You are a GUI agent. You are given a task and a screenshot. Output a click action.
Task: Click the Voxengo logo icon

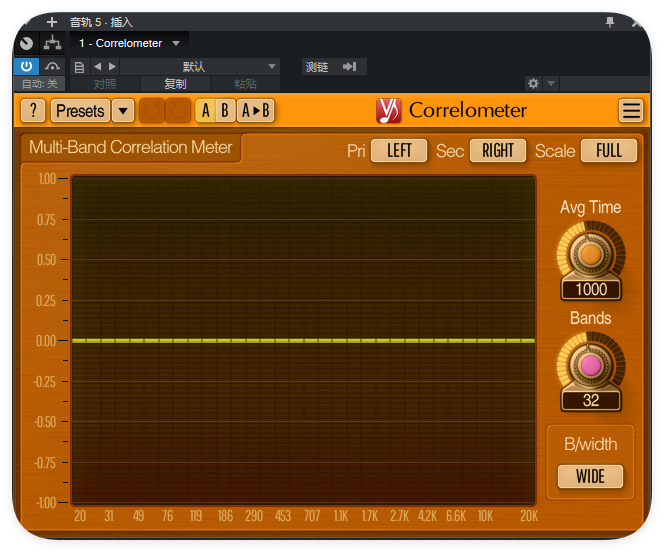pyautogui.click(x=388, y=111)
